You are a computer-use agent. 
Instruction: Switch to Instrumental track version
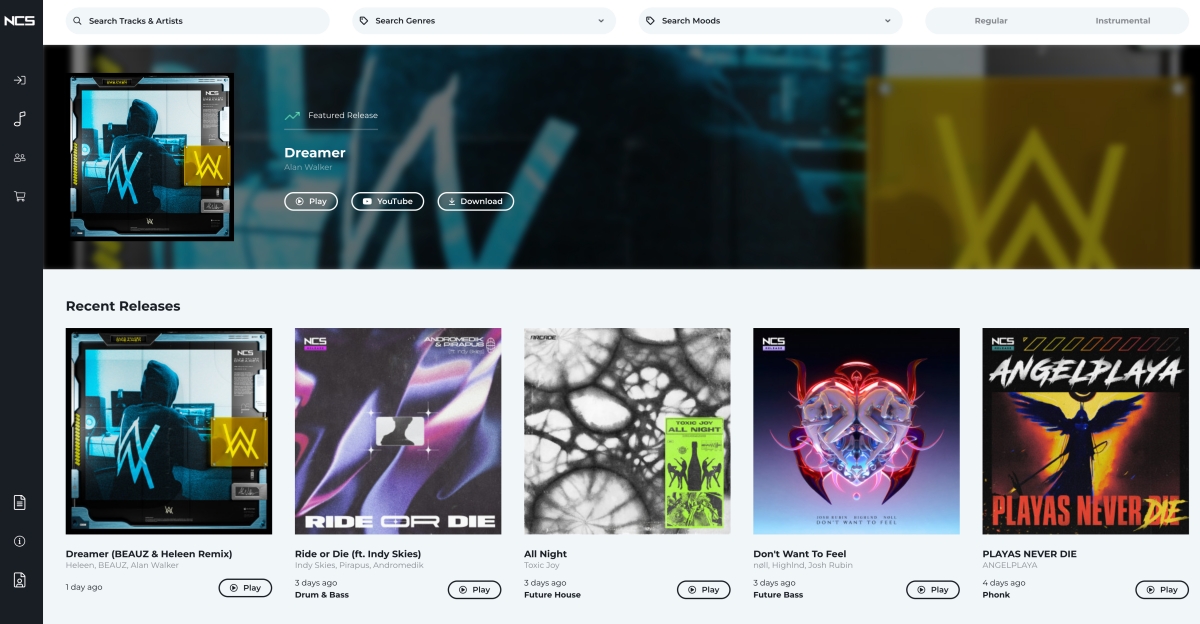[1122, 20]
